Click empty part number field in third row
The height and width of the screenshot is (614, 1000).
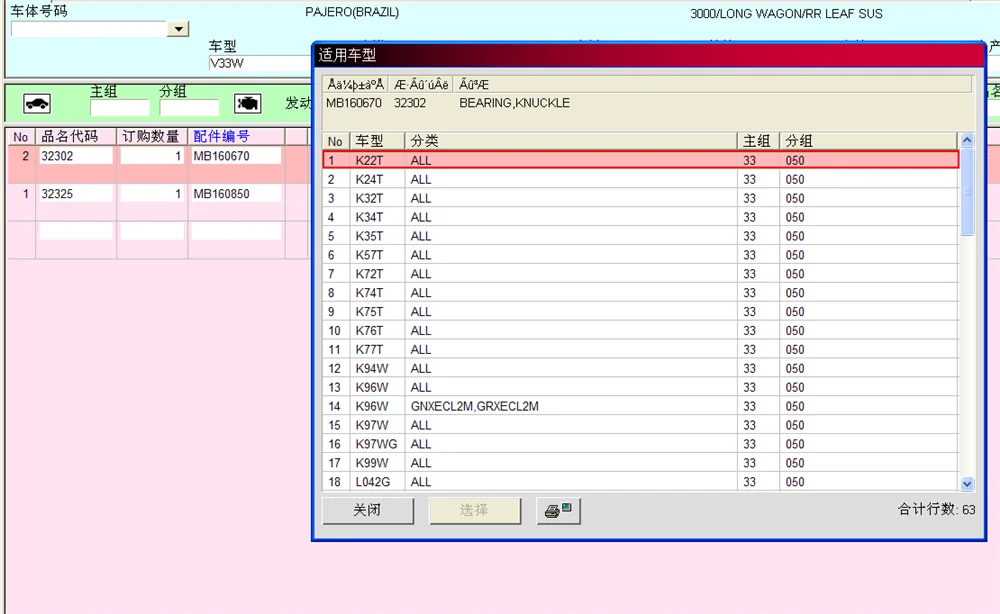pyautogui.click(x=236, y=231)
